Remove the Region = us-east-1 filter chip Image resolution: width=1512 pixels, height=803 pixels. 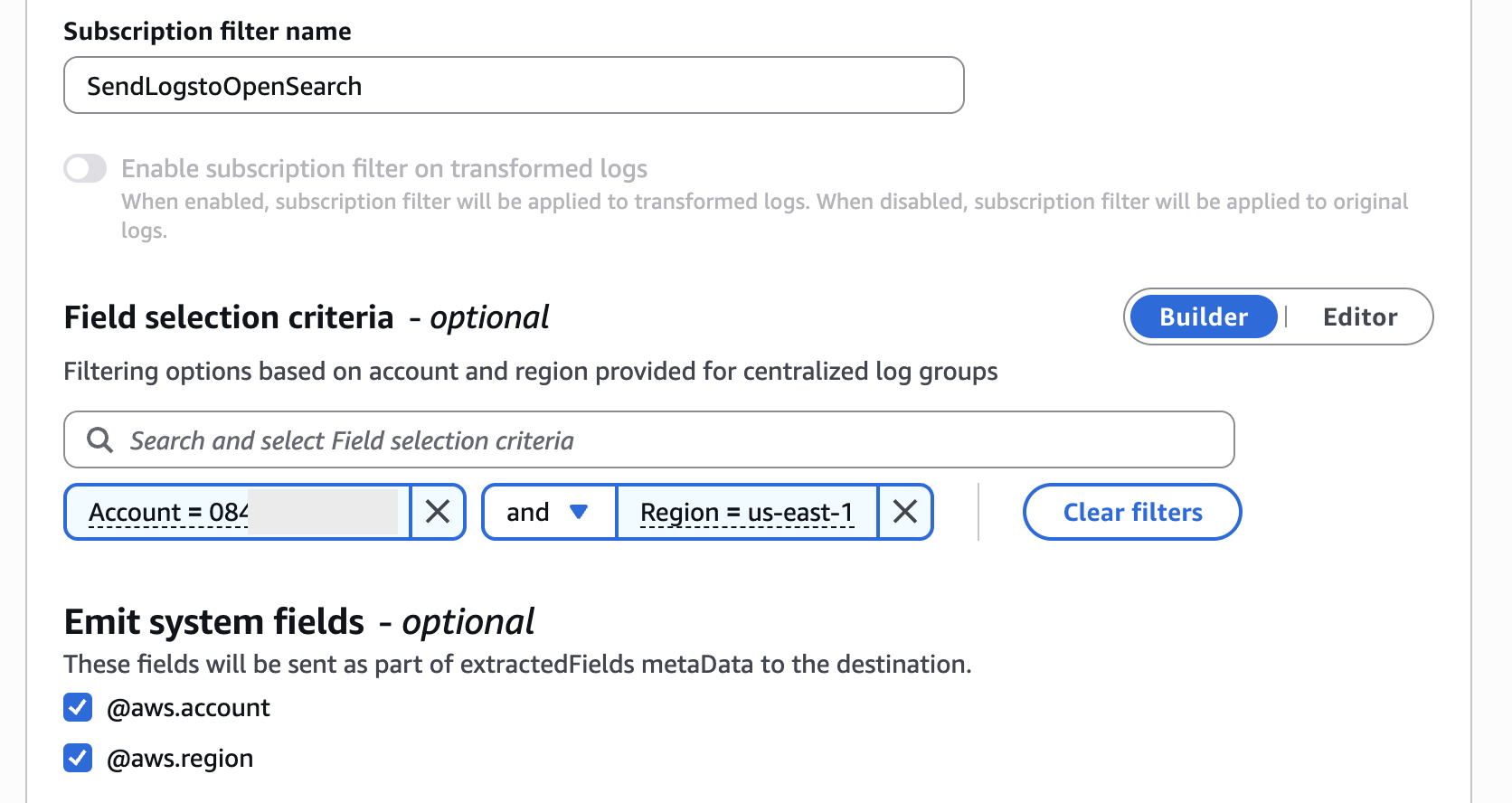904,512
